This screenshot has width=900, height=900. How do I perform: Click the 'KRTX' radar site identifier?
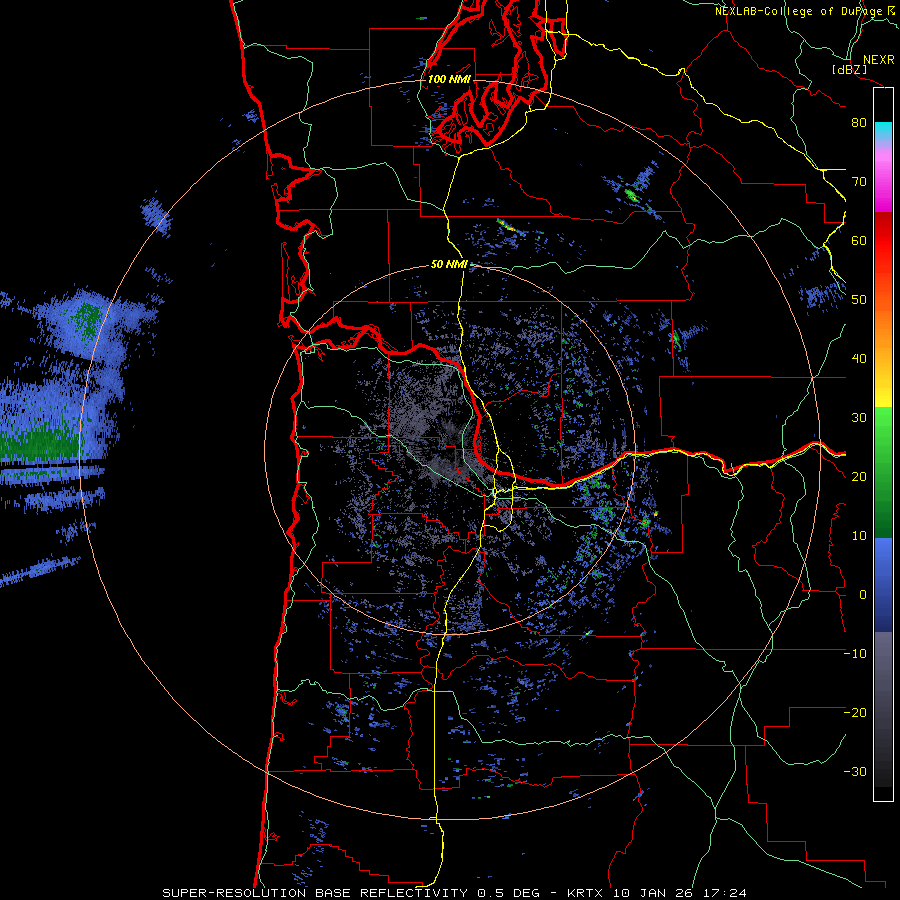pos(586,893)
